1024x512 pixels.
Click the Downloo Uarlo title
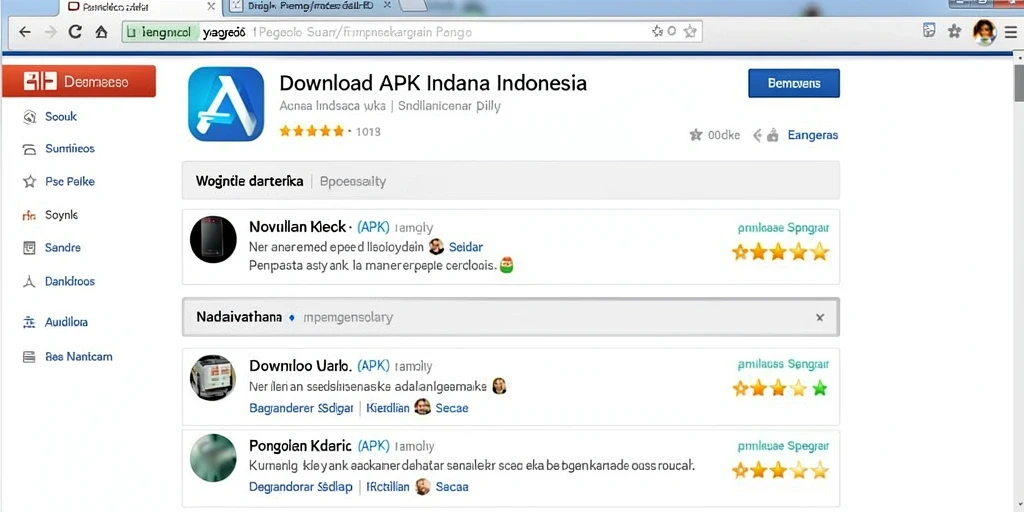coord(300,366)
